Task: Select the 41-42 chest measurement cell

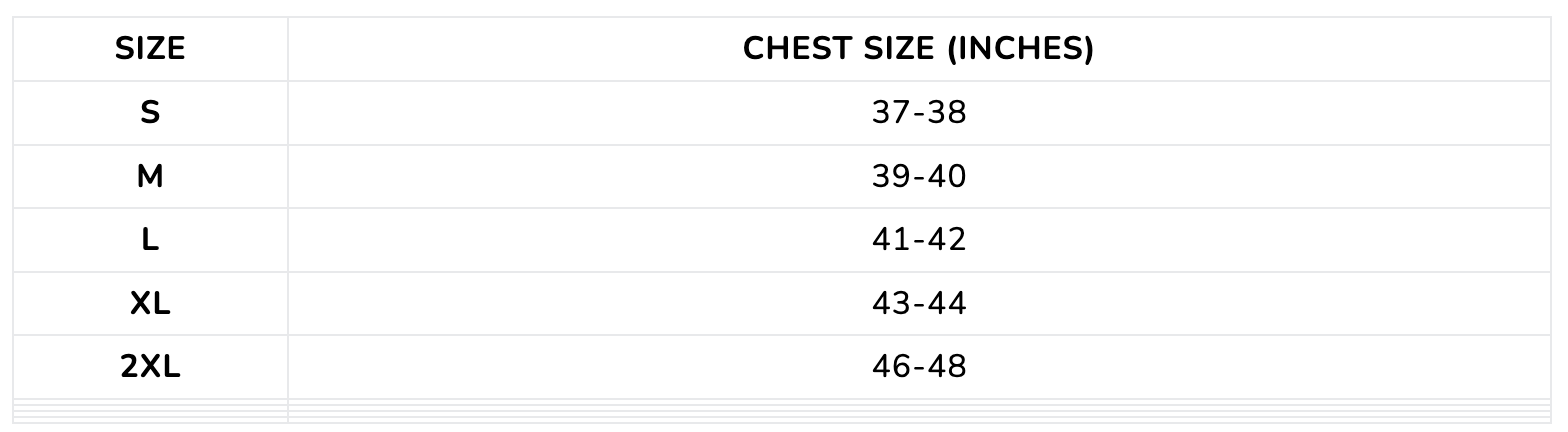Action: tap(918, 240)
